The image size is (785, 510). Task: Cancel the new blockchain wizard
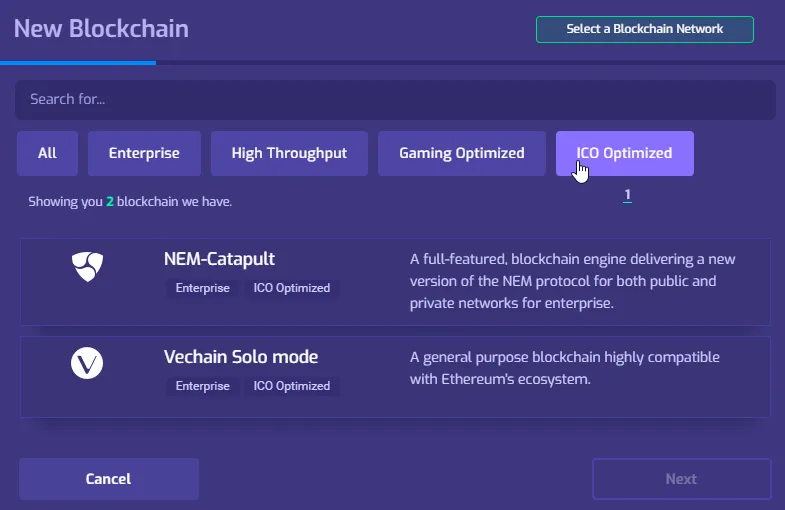[109, 479]
